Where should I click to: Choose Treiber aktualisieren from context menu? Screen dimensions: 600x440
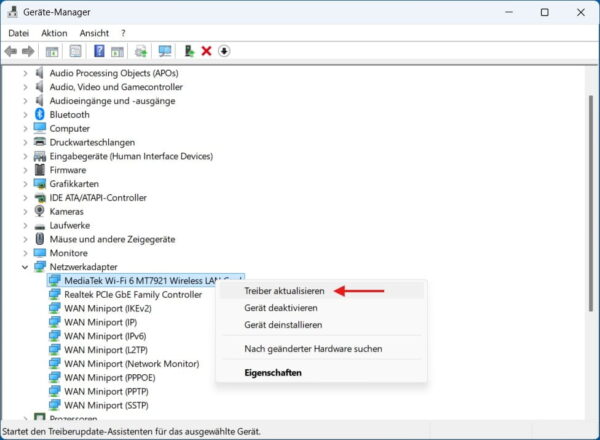[x=321, y=291]
